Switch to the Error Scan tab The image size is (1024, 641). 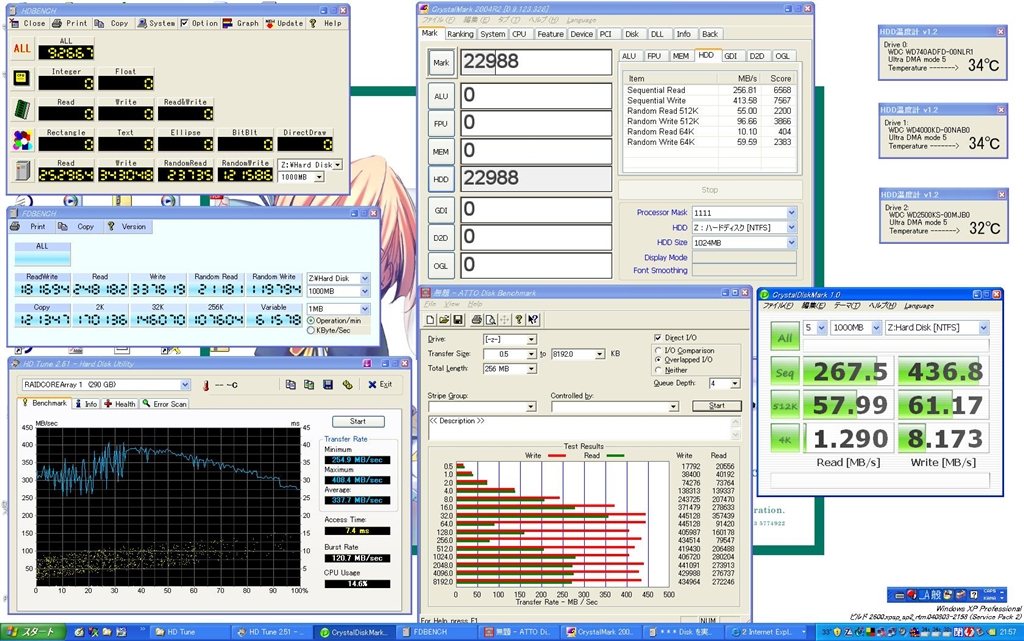pos(166,404)
